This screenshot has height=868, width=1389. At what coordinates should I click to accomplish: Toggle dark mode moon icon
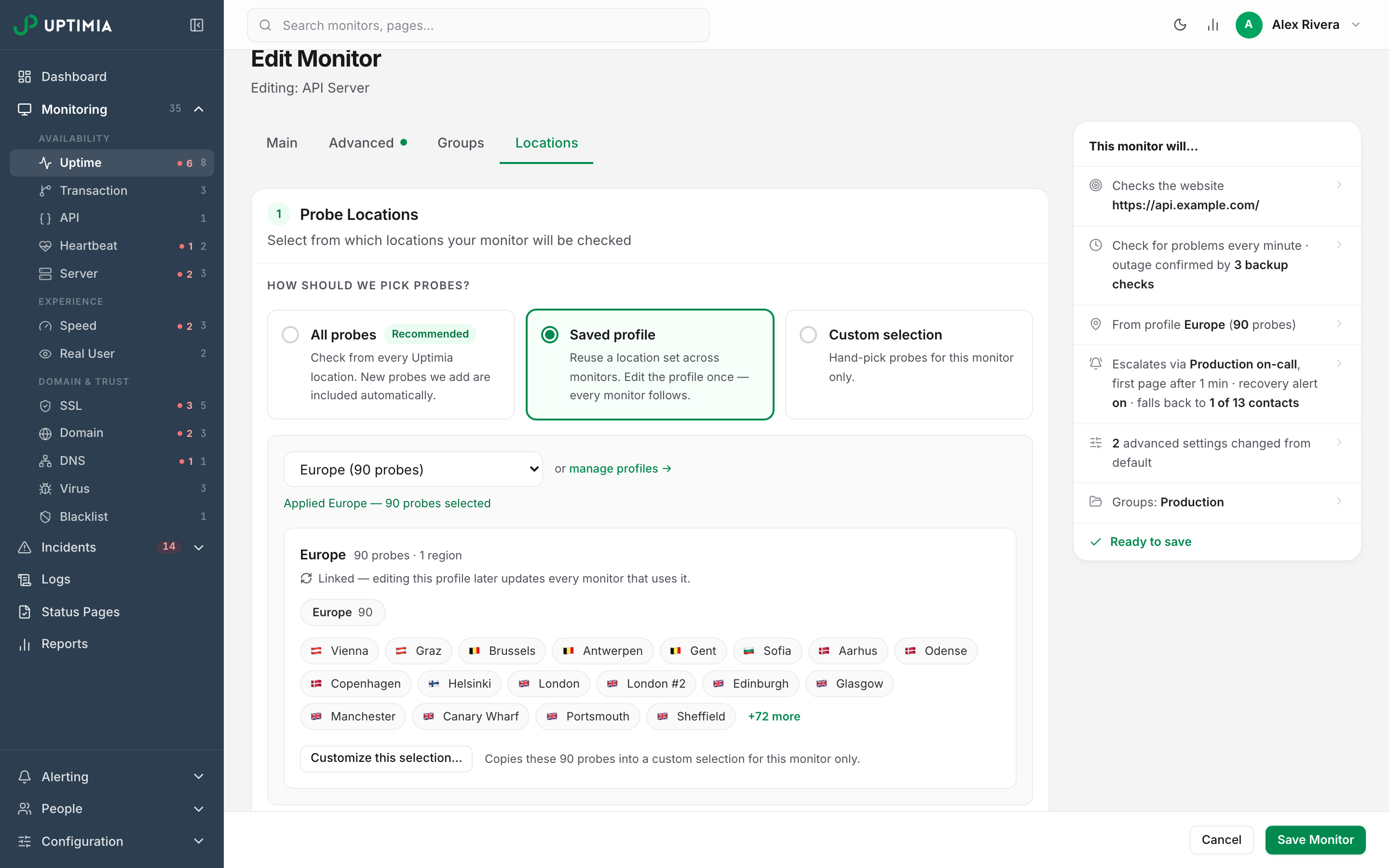tap(1180, 25)
